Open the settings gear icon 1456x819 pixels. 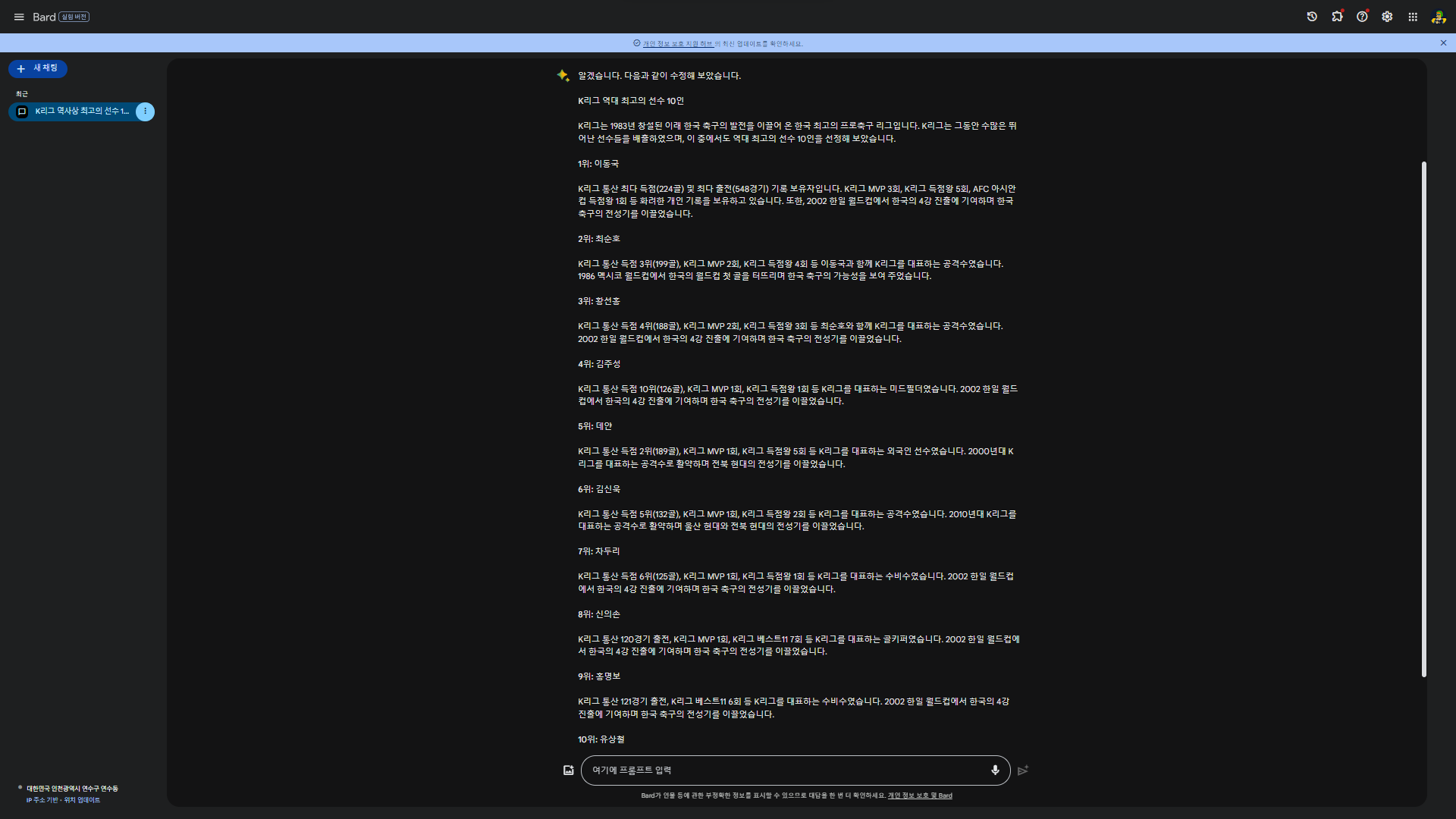coord(1387,17)
